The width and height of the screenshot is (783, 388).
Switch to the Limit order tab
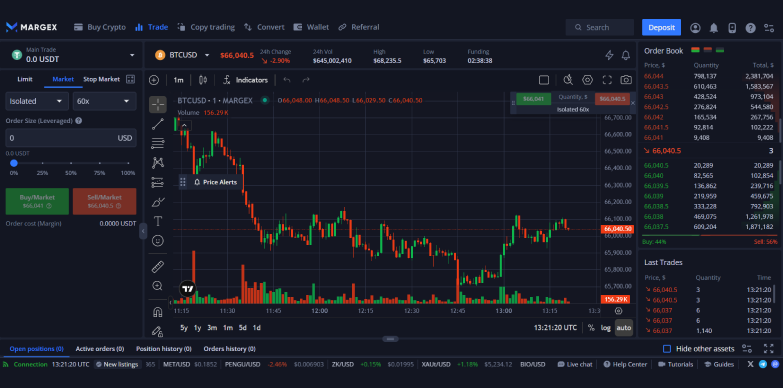point(24,79)
